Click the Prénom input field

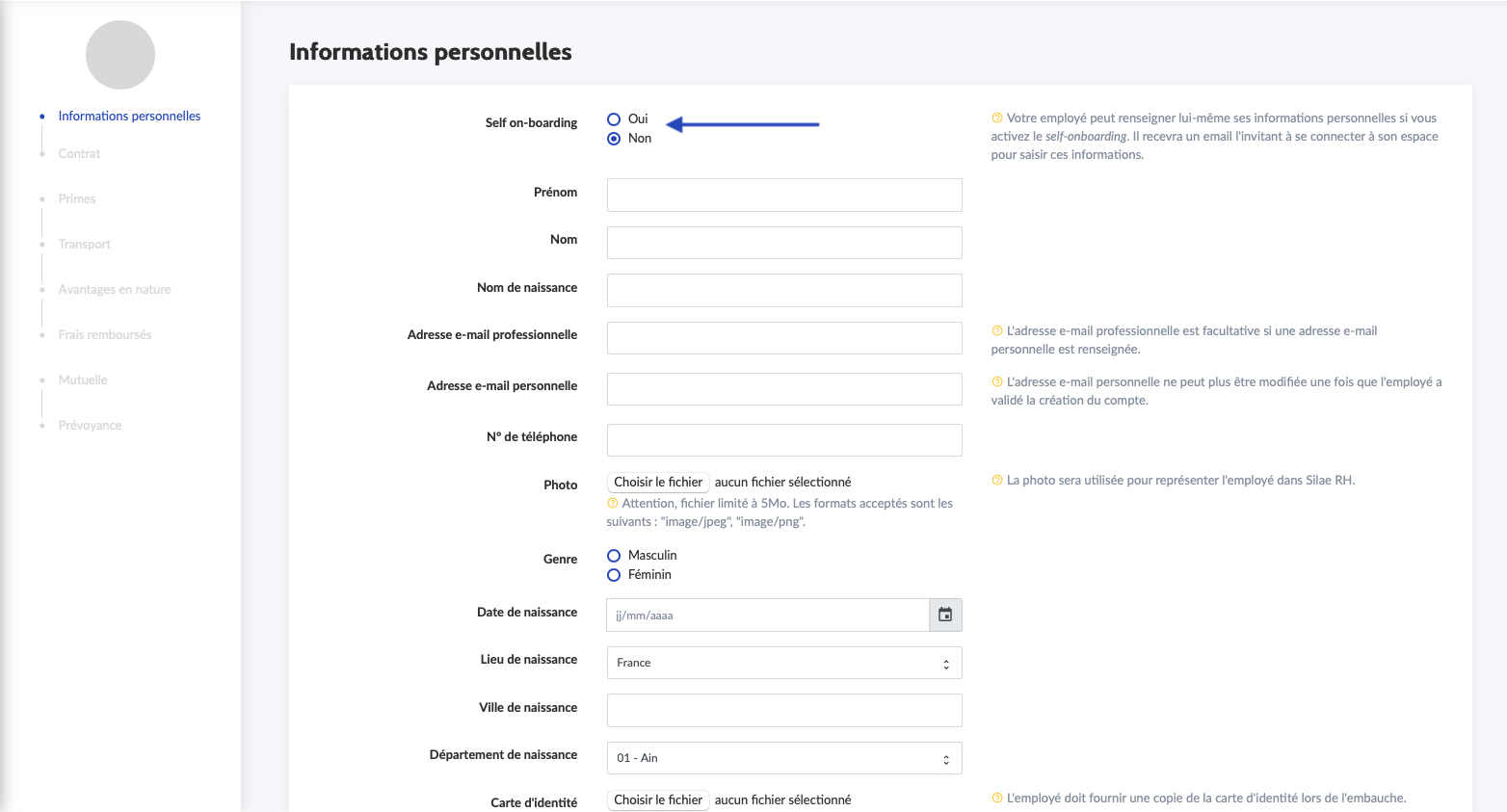[784, 195]
